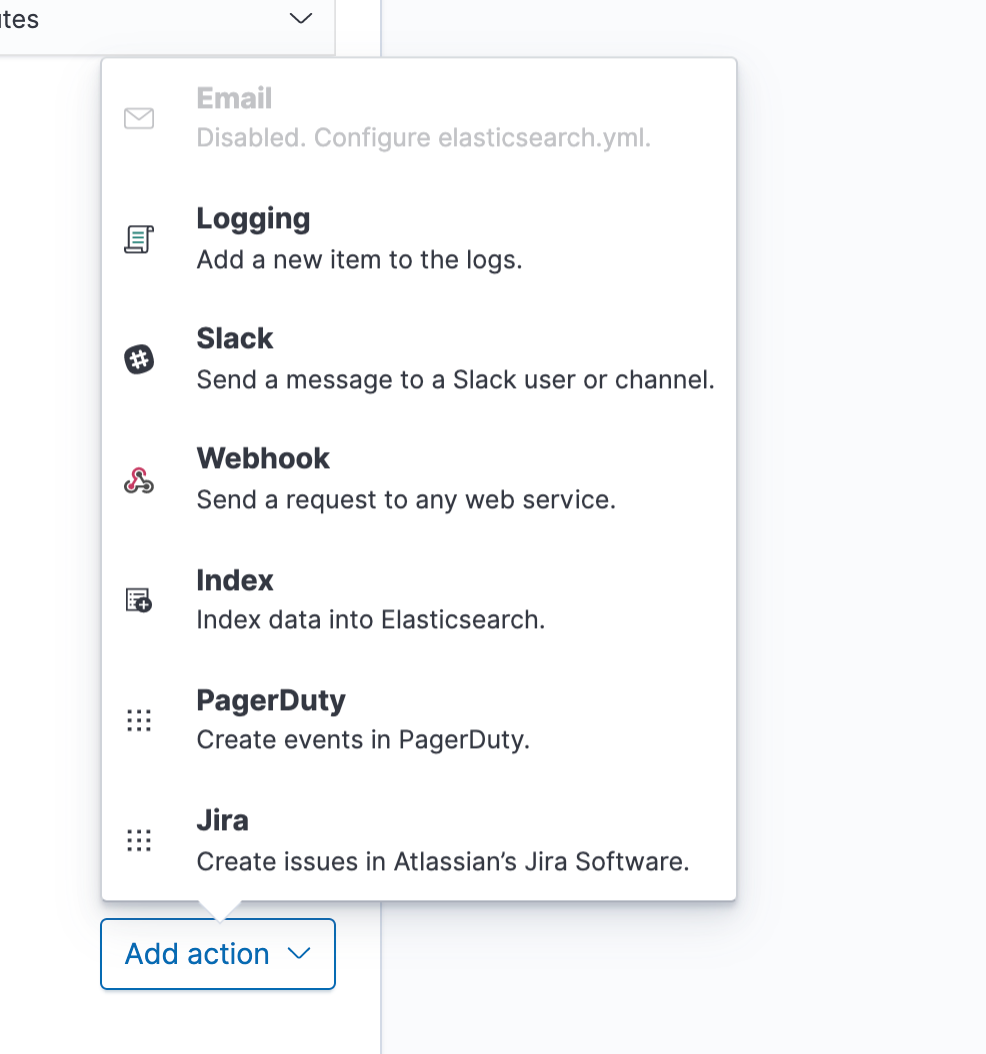Select the Index action

[x=419, y=600]
